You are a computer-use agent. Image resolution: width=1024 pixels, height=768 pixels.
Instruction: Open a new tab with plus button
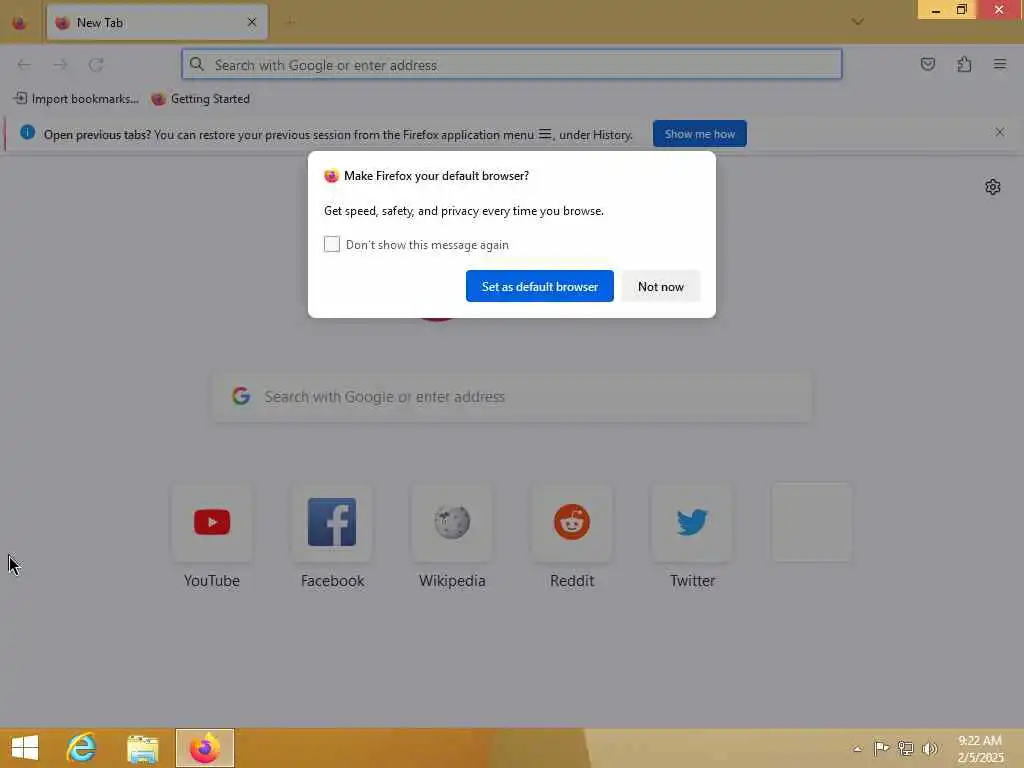(x=291, y=22)
